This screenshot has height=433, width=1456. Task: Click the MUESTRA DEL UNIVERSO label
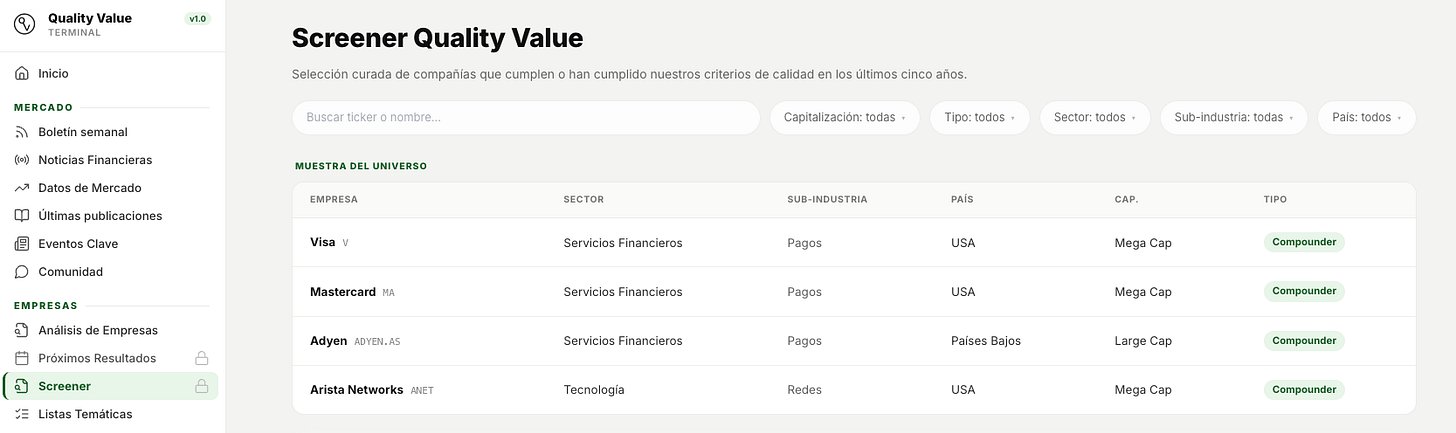(361, 166)
